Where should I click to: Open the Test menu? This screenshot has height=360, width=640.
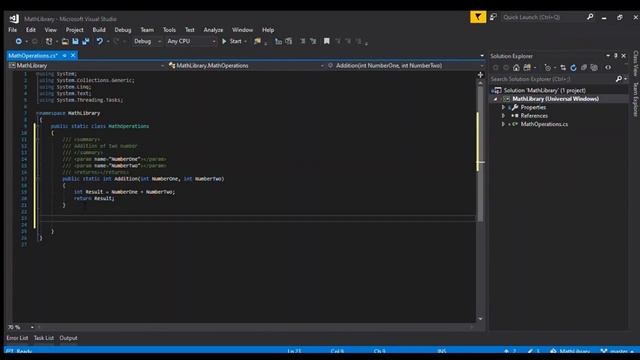tap(189, 30)
